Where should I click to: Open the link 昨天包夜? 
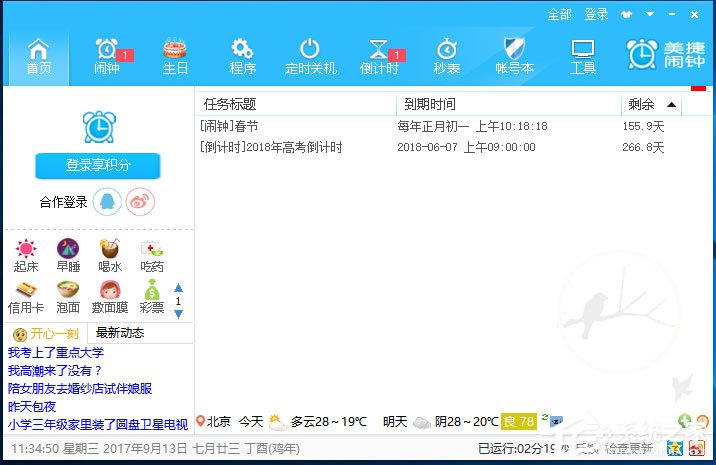(32, 407)
